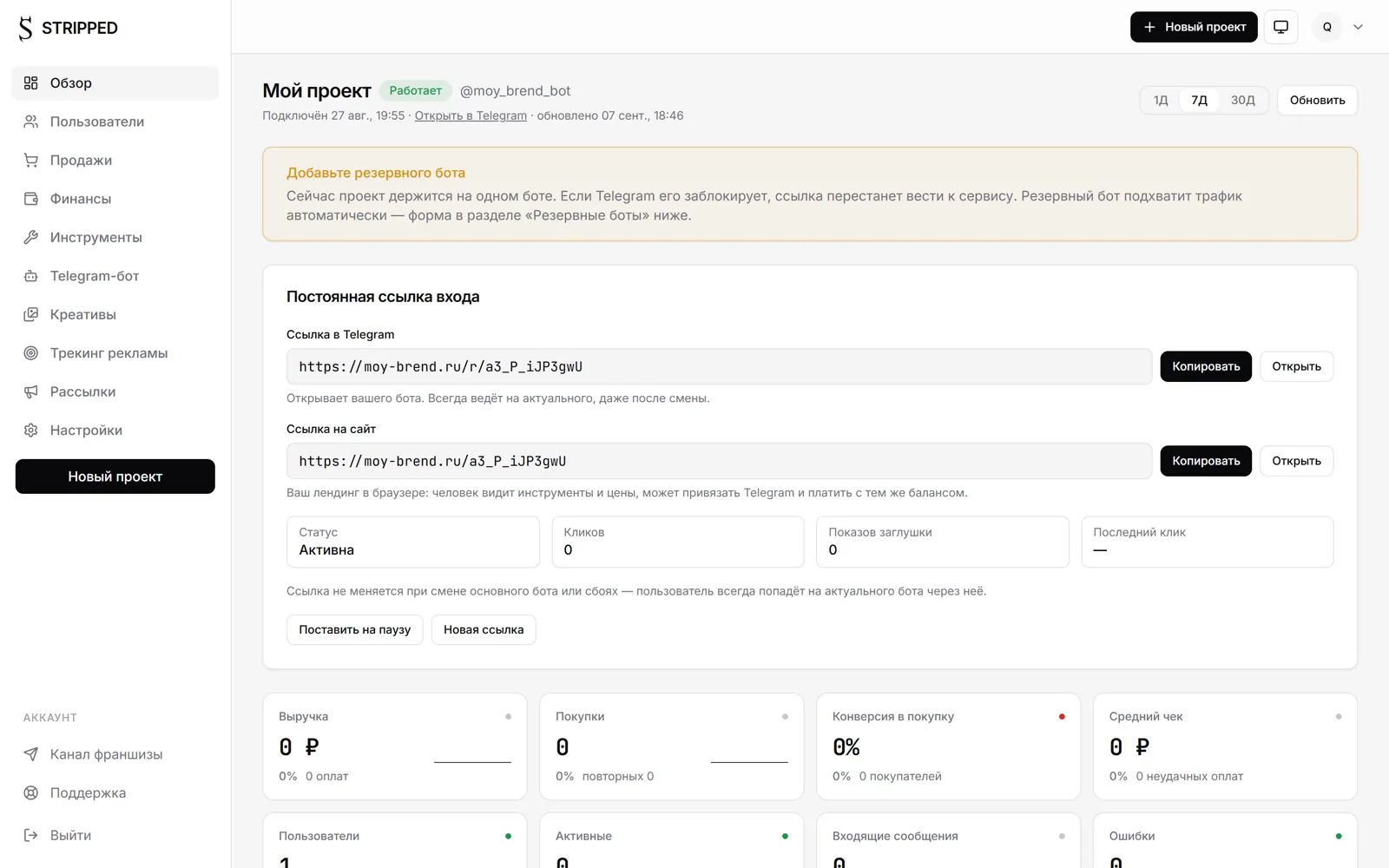Follow the Открыть в Telegram link

471,115
